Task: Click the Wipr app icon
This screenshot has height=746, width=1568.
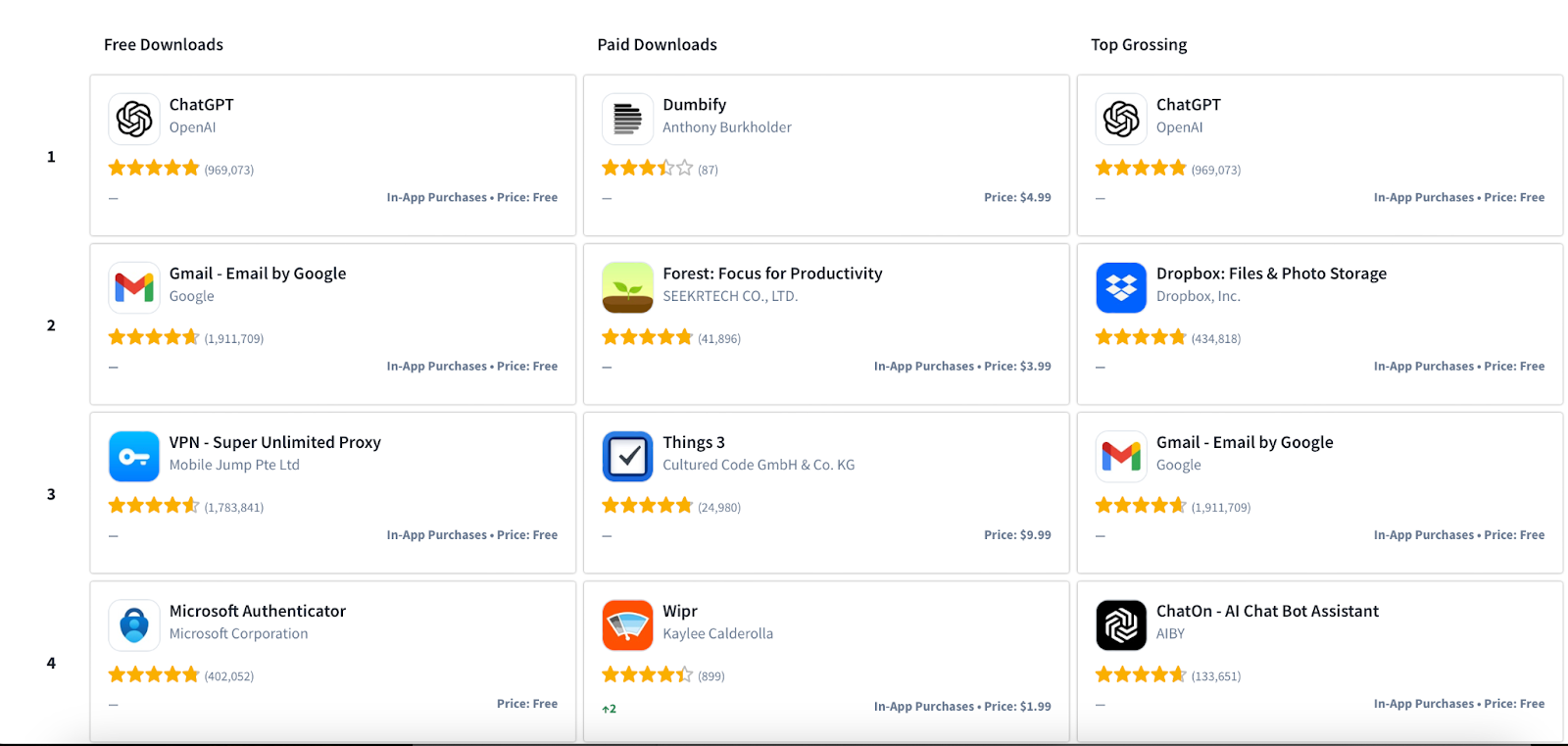Action: coord(628,625)
